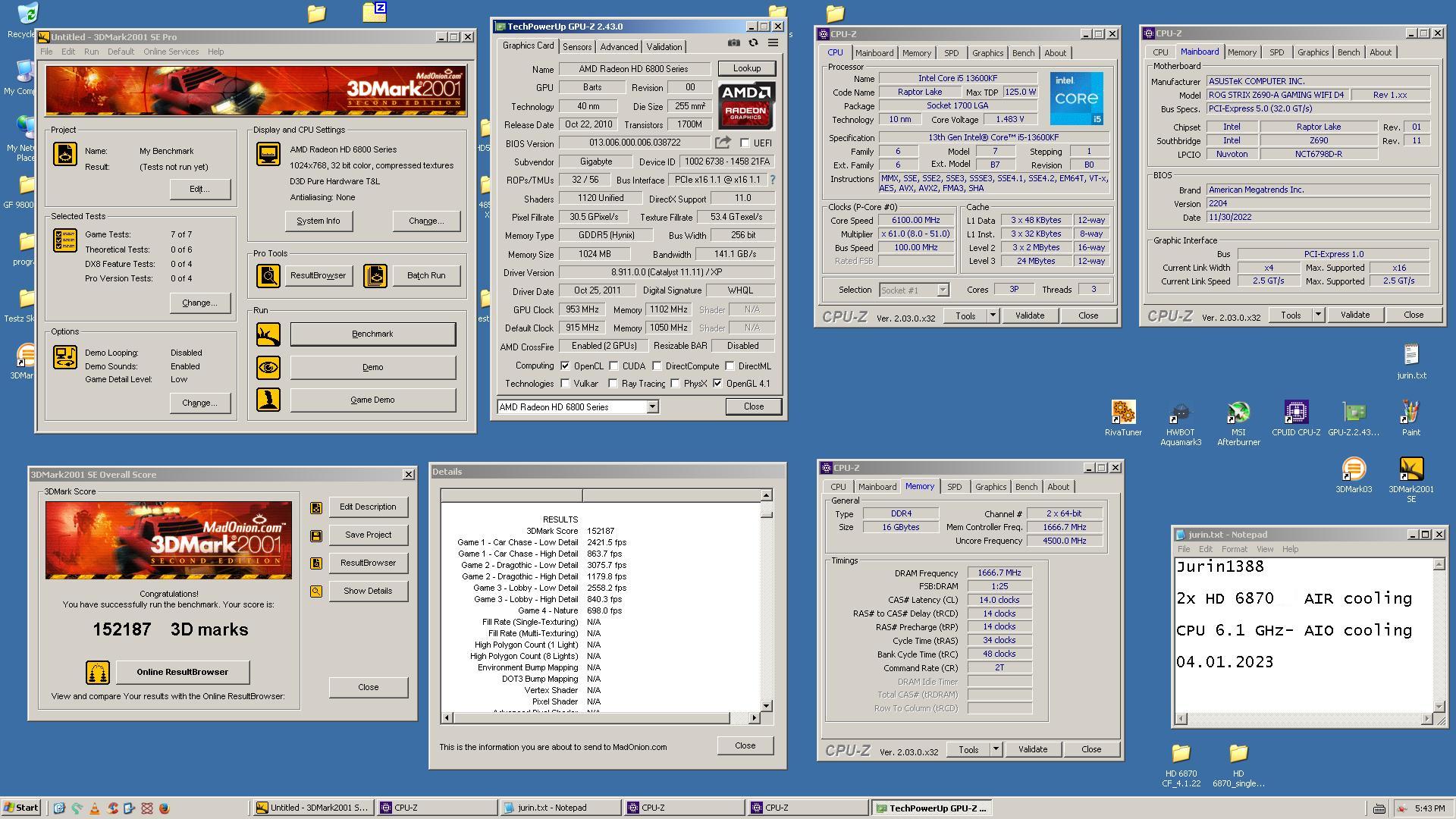
Task: Click 3DMark2001 banner in score window
Action: click(x=168, y=540)
